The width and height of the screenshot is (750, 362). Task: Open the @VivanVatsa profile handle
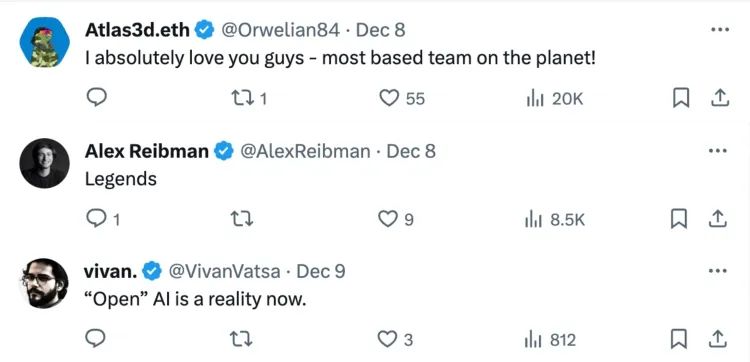pos(223,272)
